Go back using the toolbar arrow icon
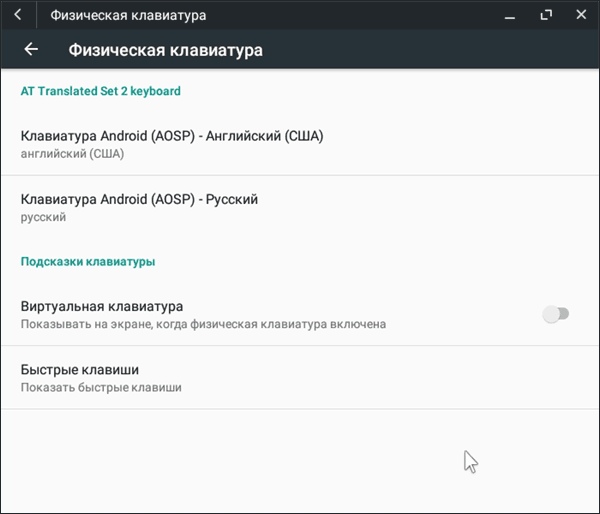This screenshot has height=514, width=600. 31,49
